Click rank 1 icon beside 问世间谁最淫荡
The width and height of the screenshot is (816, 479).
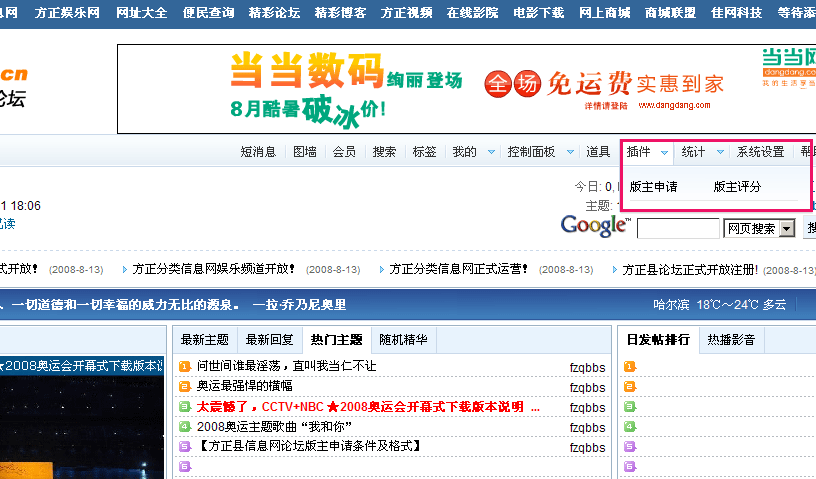185,367
